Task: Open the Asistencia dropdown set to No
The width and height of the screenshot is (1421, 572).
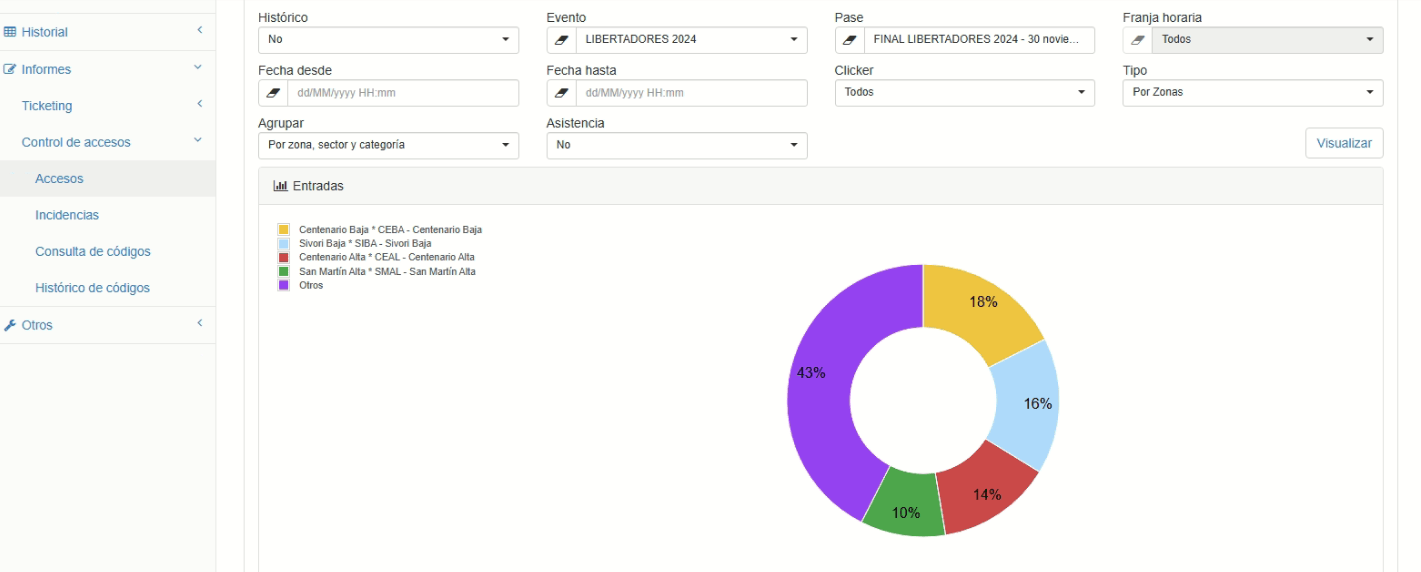Action: pos(677,145)
